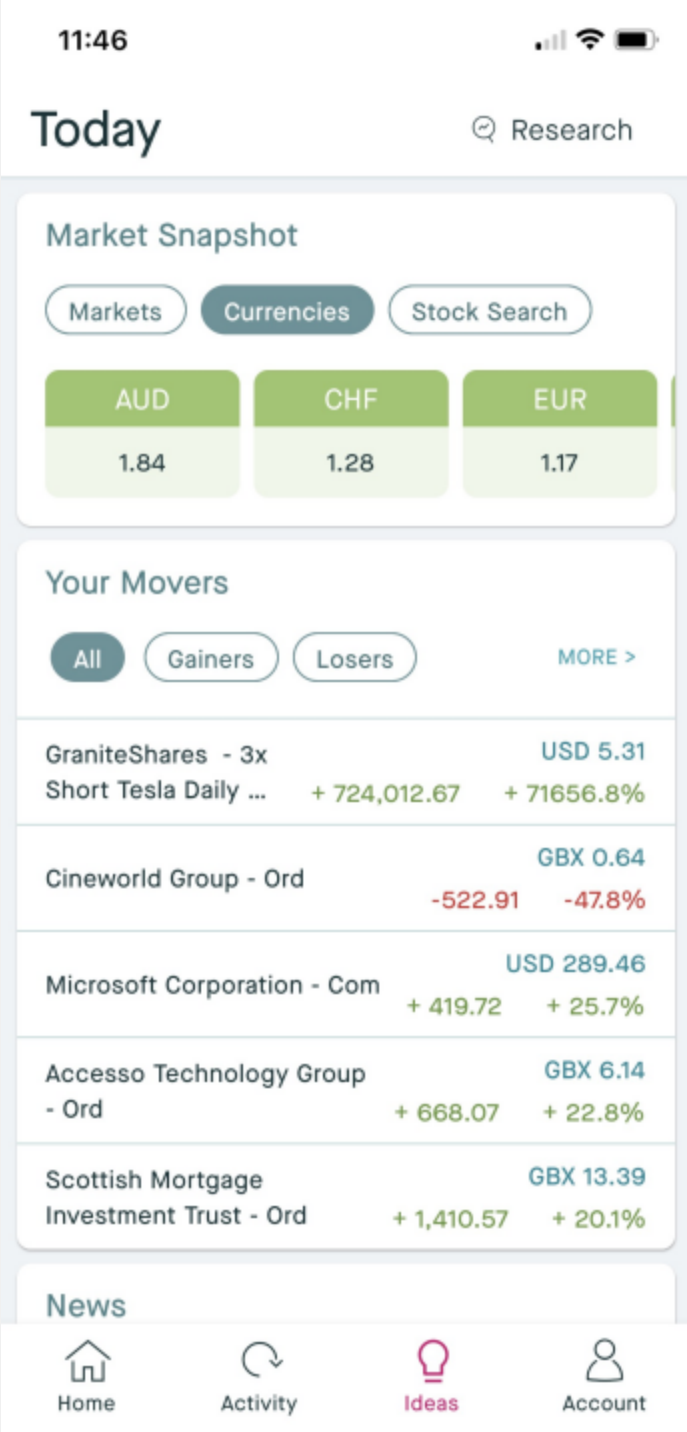Open the AUD currency card
Image resolution: width=687 pixels, height=1432 pixels.
coord(142,434)
